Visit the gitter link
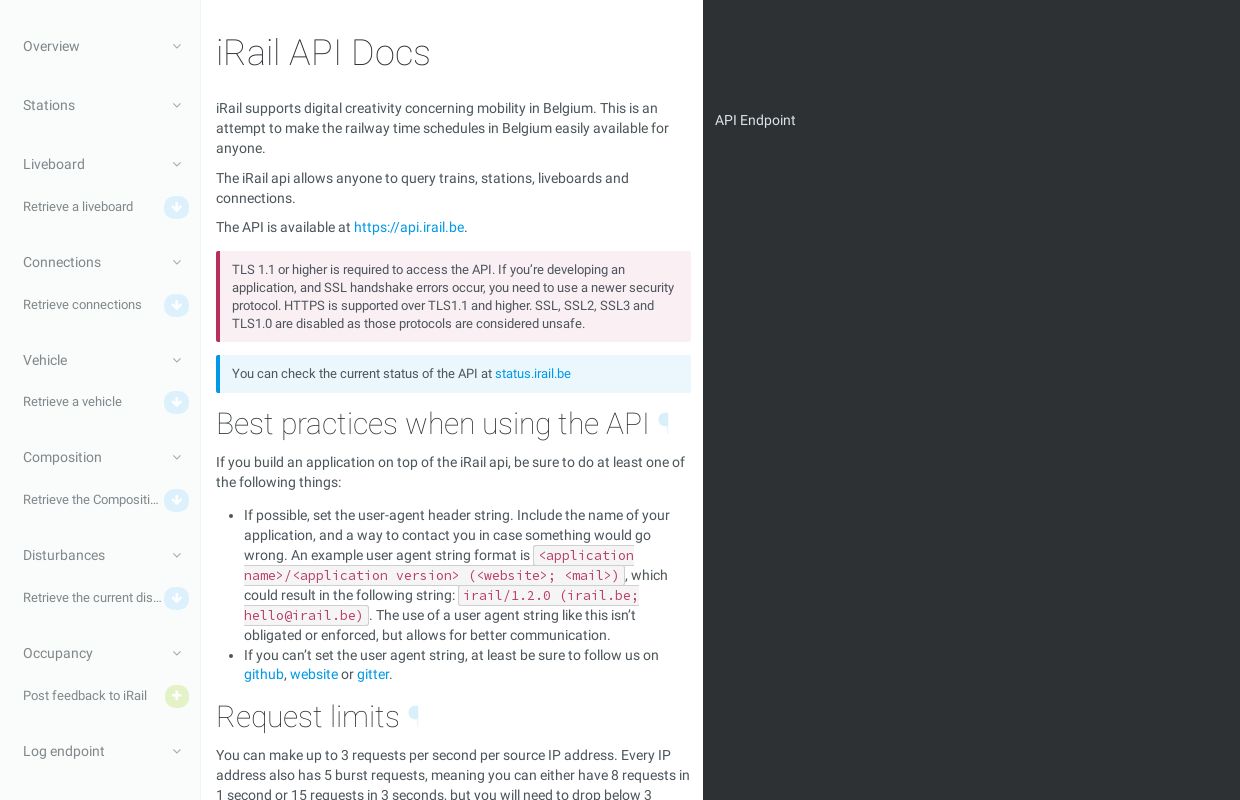 [373, 674]
